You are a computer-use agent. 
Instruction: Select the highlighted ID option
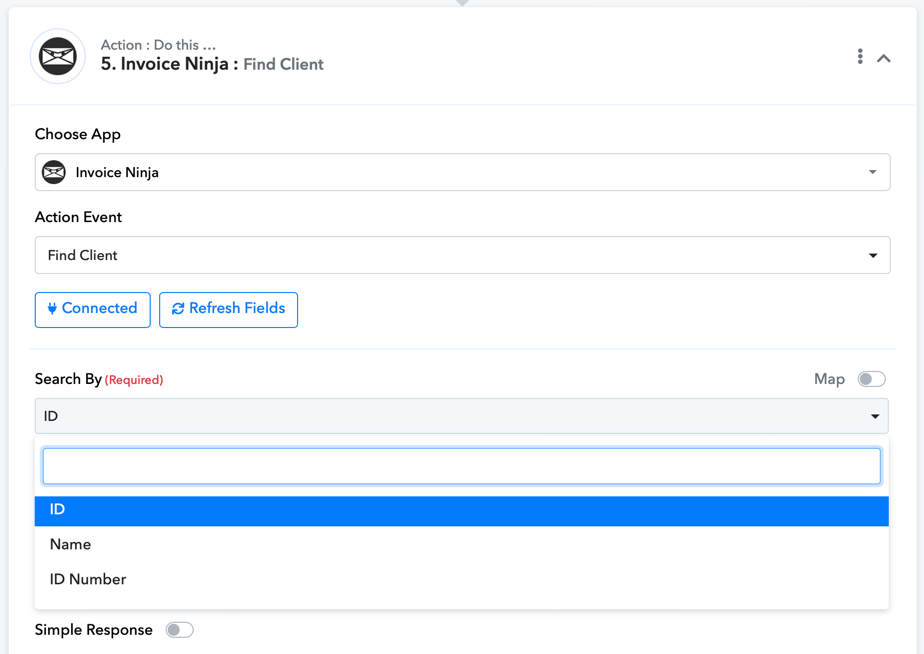pyautogui.click(x=461, y=510)
